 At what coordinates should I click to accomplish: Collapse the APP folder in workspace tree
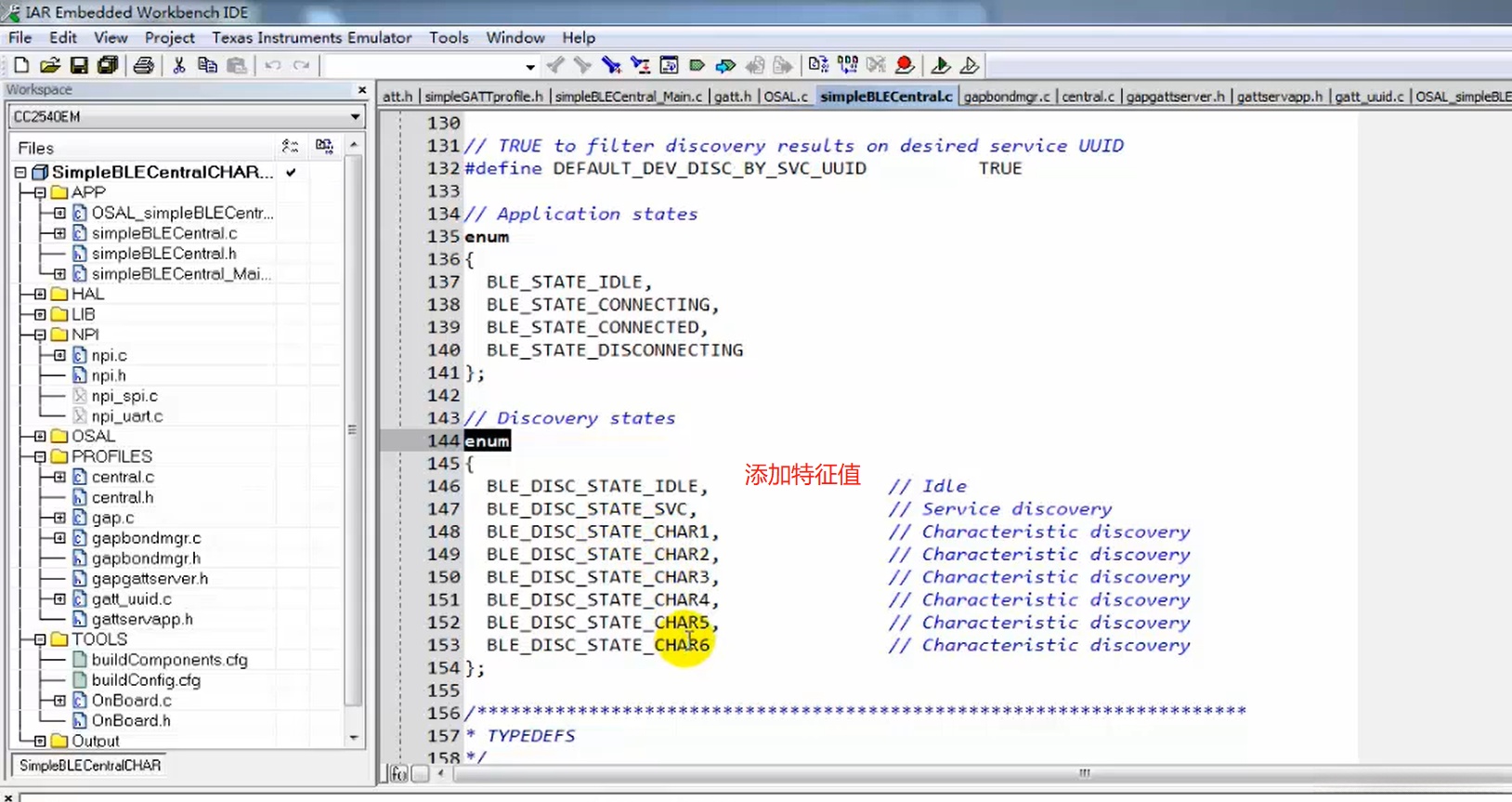pyautogui.click(x=40, y=192)
